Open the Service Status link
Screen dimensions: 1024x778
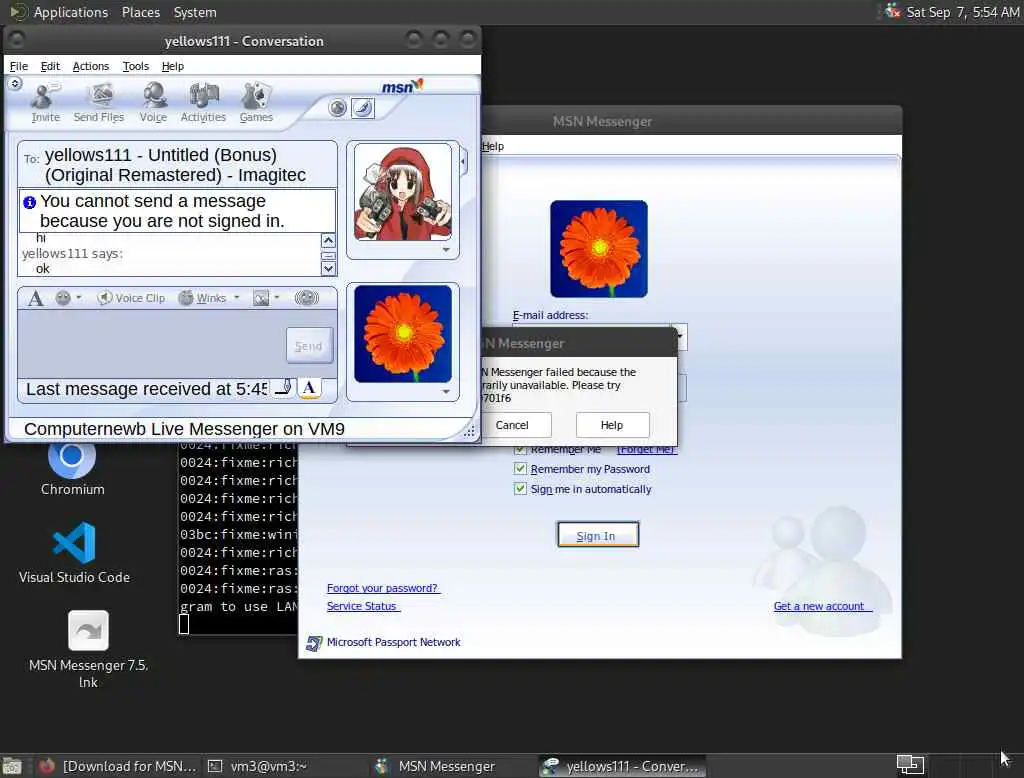[362, 606]
